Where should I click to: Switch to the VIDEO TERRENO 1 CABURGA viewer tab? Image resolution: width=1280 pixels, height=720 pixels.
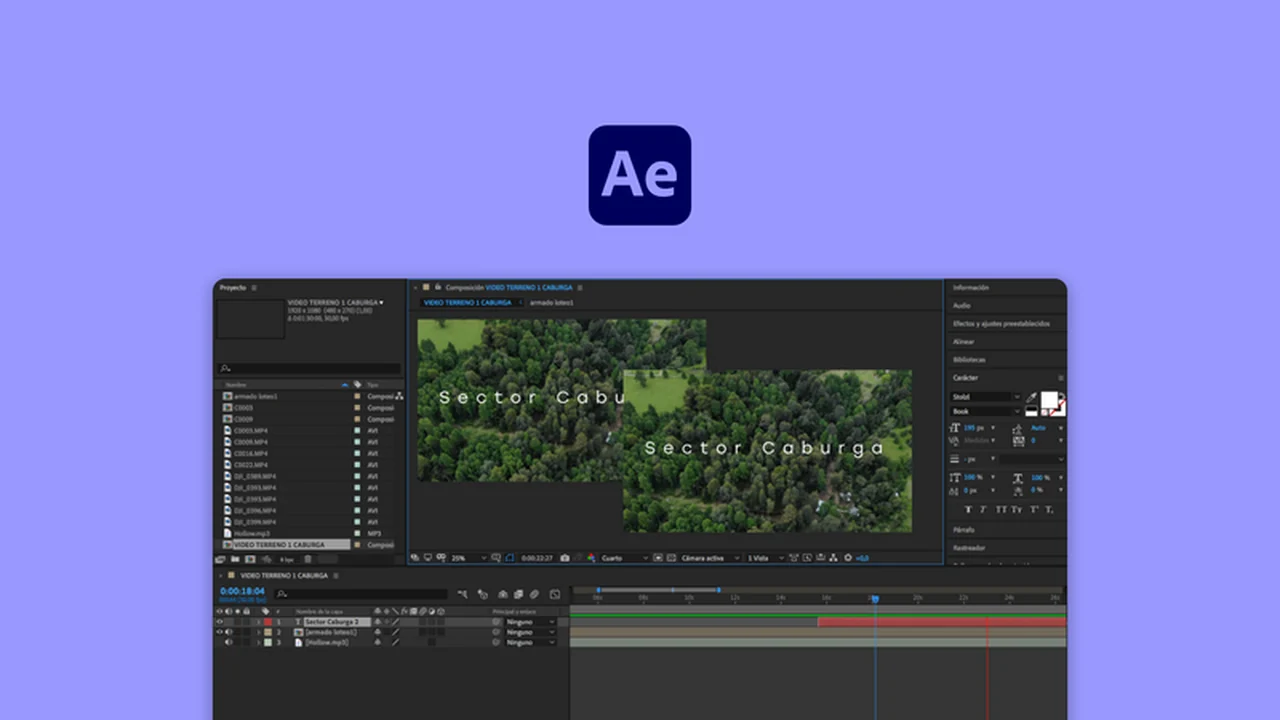(467, 302)
